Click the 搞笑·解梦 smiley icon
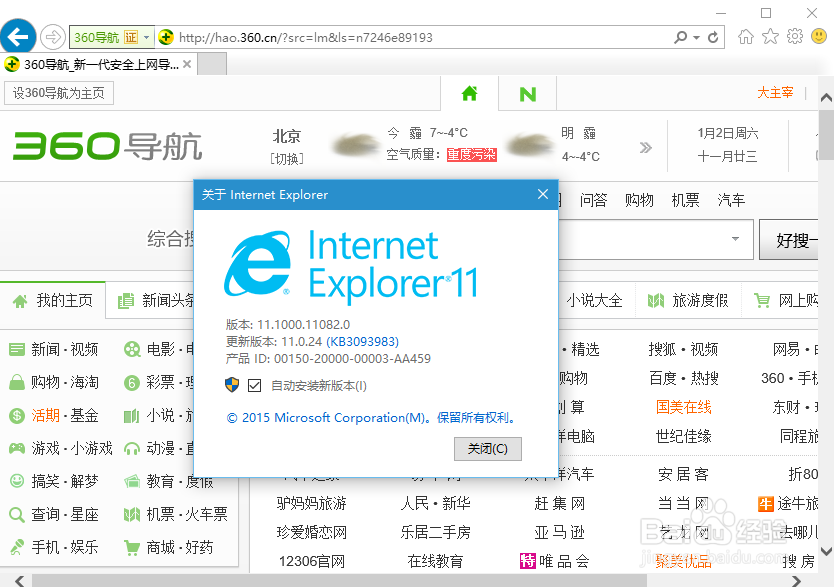This screenshot has height=587, width=834. [x=16, y=481]
